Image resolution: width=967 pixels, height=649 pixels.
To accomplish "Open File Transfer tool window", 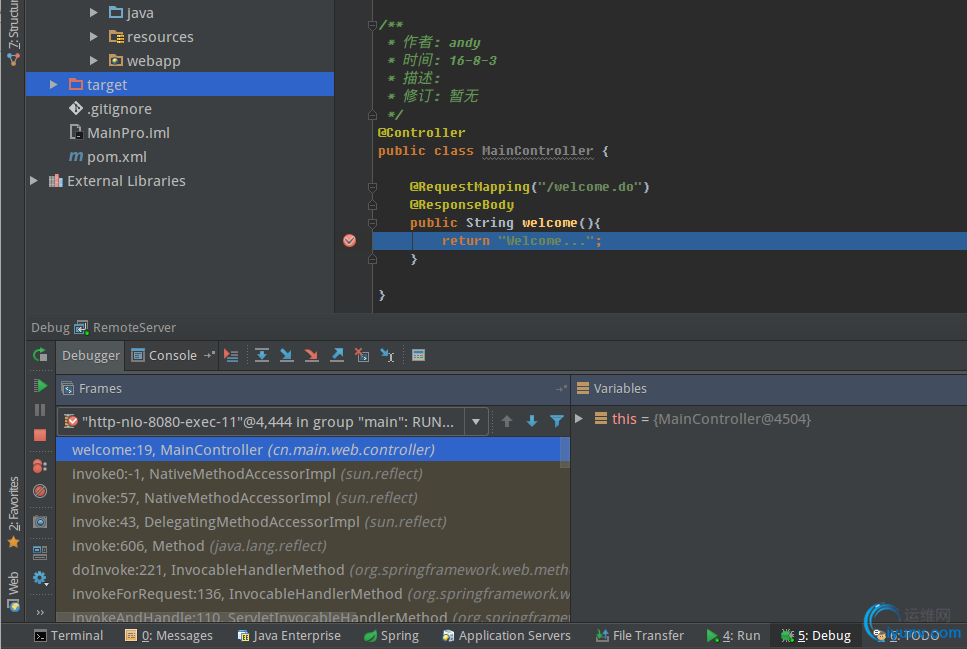I will coord(640,635).
